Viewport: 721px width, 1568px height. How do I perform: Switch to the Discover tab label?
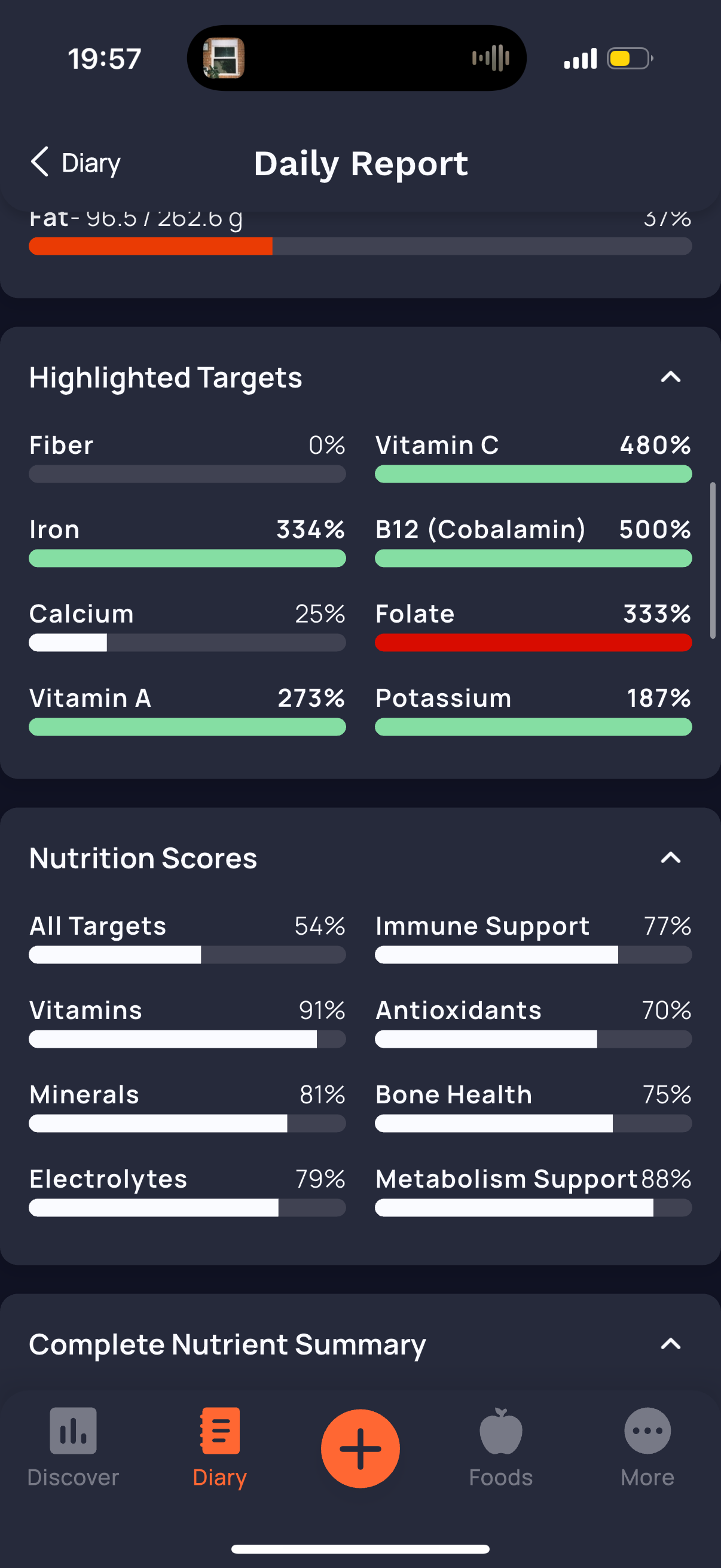tap(73, 1477)
